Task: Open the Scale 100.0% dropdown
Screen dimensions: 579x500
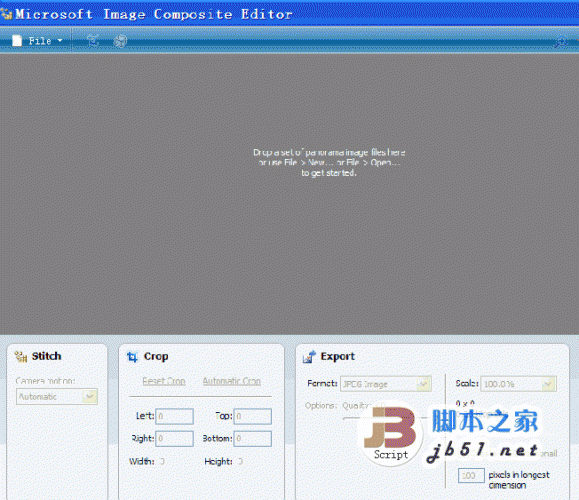Action: [x=518, y=384]
